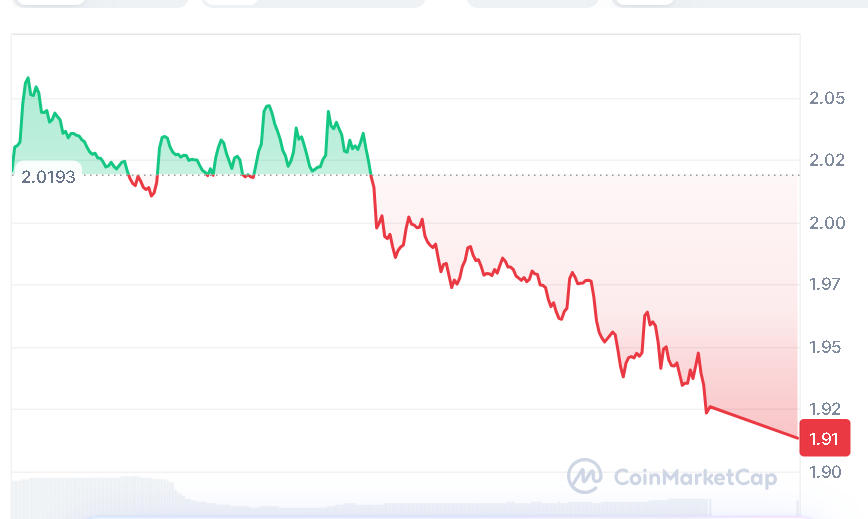Screen dimensions: 868x519
Task: Select the 1.95 y-axis label
Action: 827,347
